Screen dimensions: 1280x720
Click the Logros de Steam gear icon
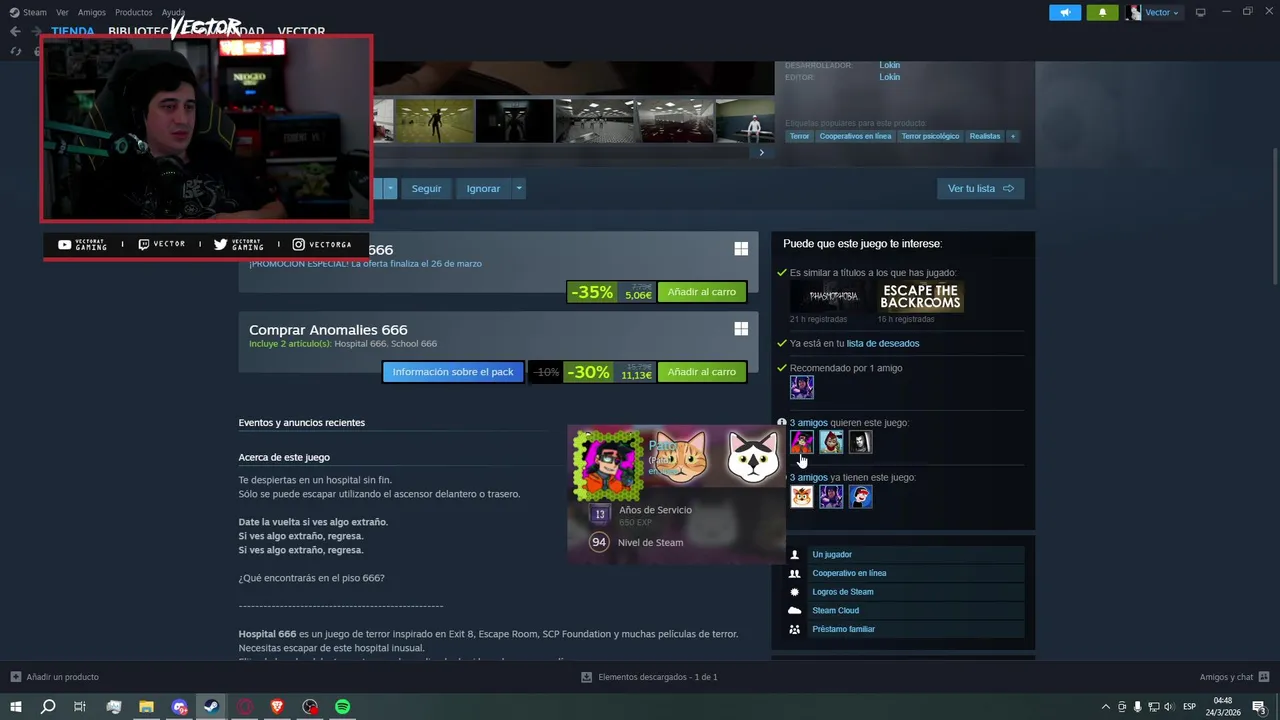click(795, 592)
